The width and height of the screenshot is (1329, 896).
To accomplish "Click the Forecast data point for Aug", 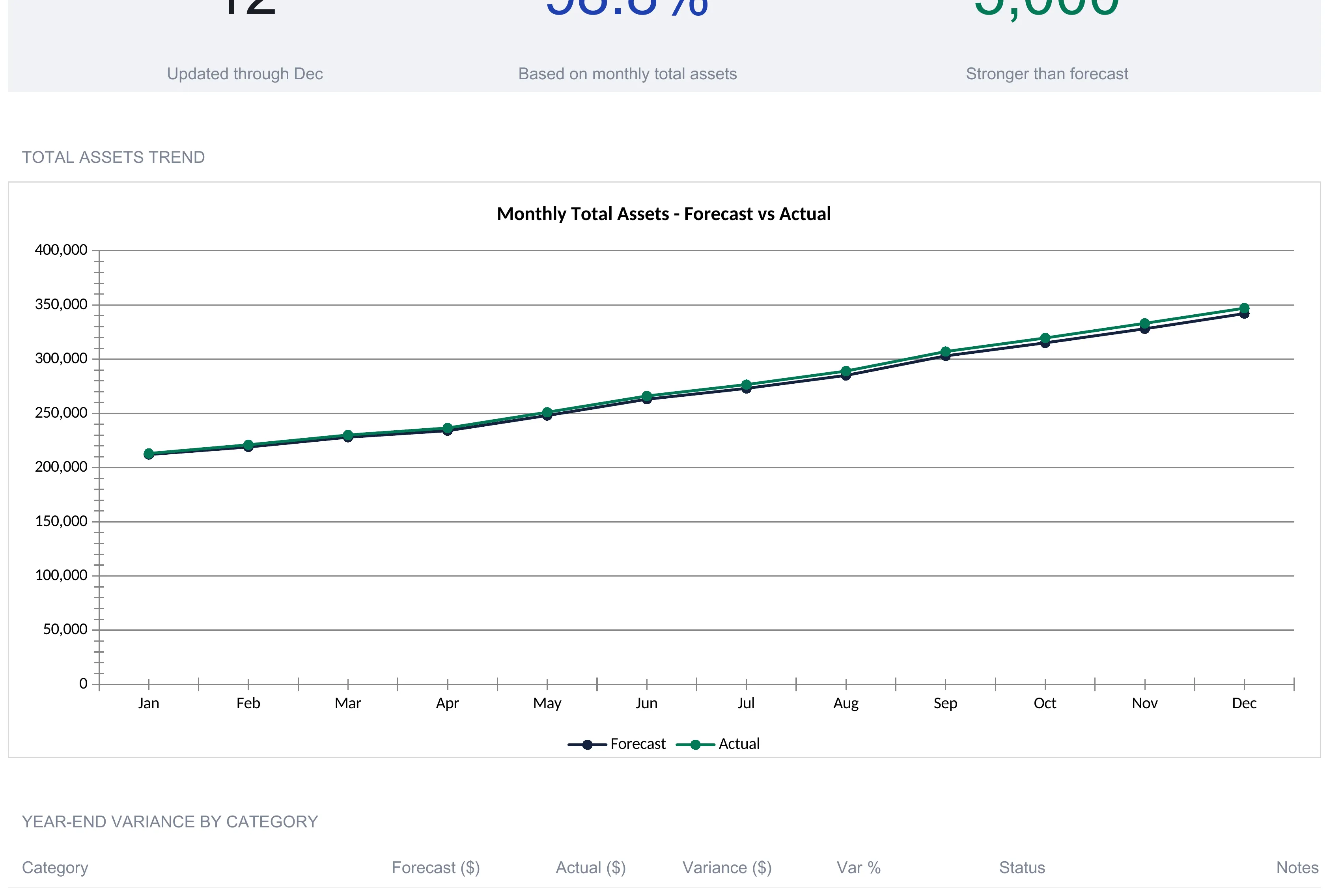I will pyautogui.click(x=846, y=375).
